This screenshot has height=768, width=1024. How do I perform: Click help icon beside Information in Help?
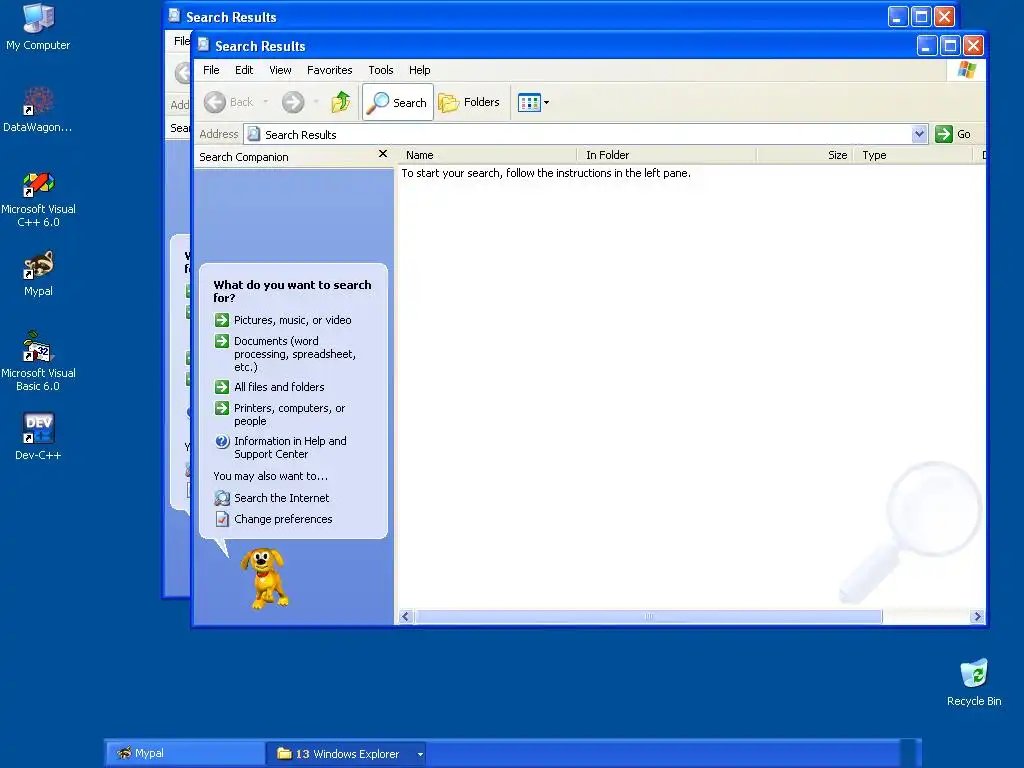(222, 441)
